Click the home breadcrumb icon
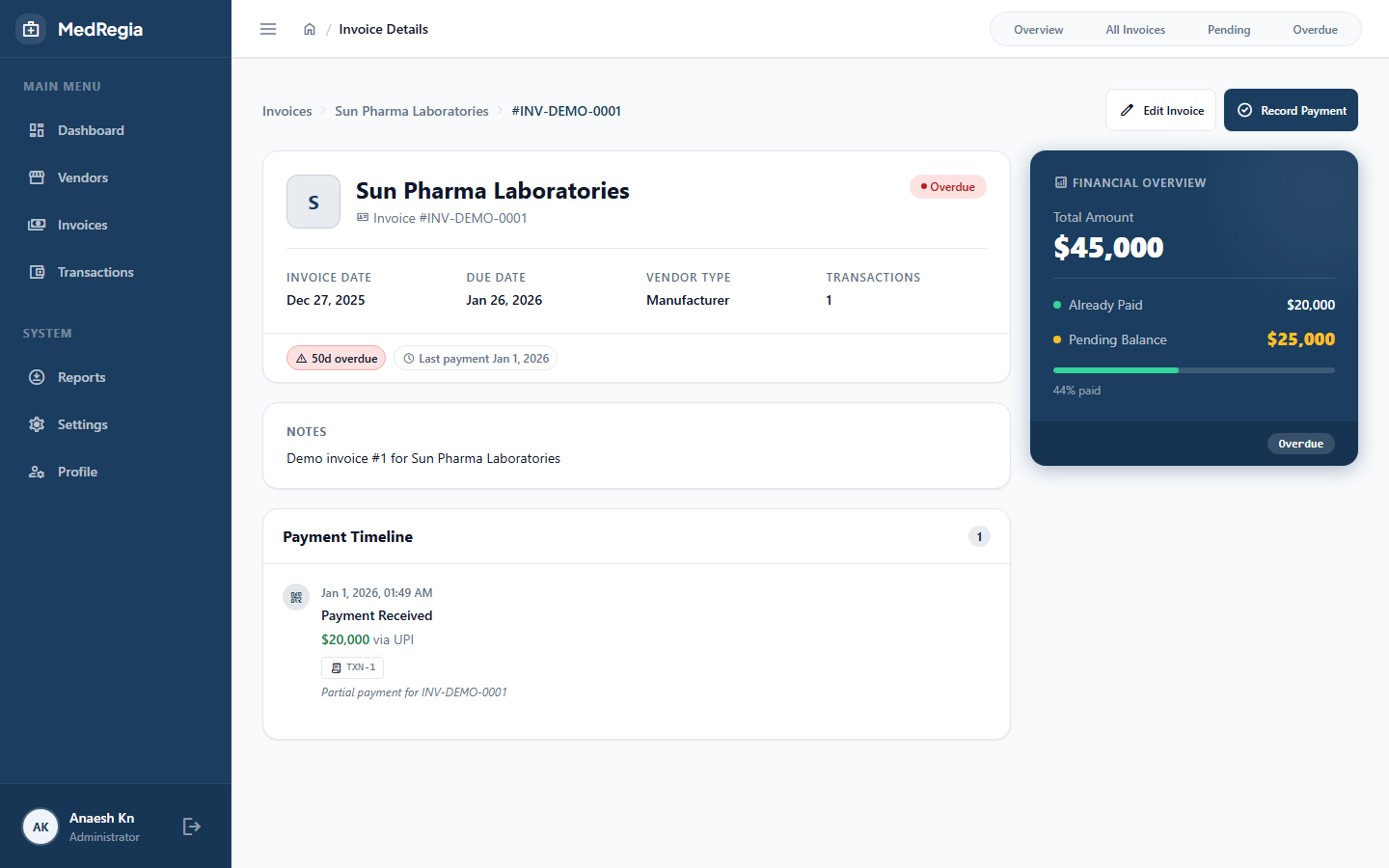The height and width of the screenshot is (868, 1389). pyautogui.click(x=310, y=29)
